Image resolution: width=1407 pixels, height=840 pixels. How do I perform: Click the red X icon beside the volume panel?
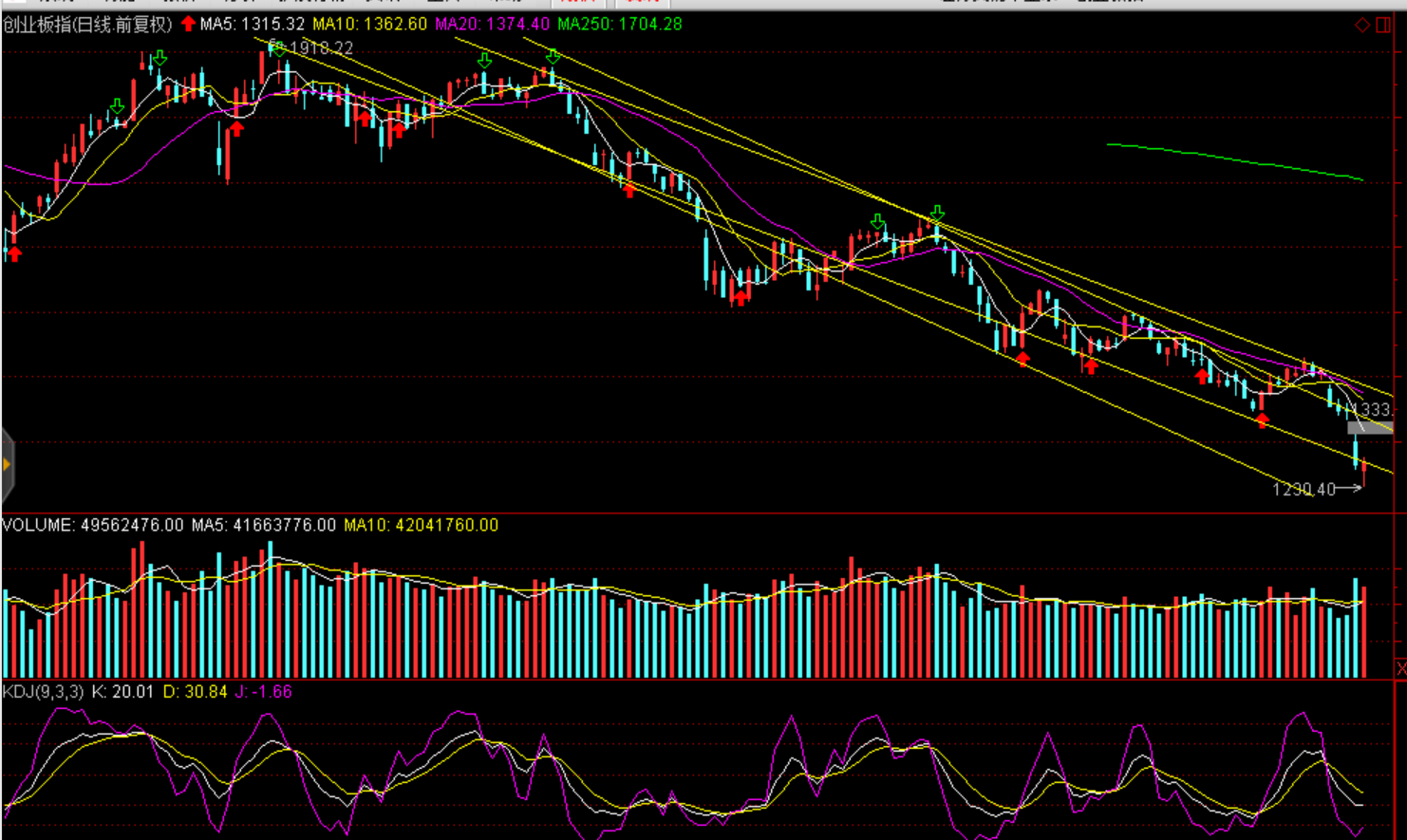[1400, 669]
